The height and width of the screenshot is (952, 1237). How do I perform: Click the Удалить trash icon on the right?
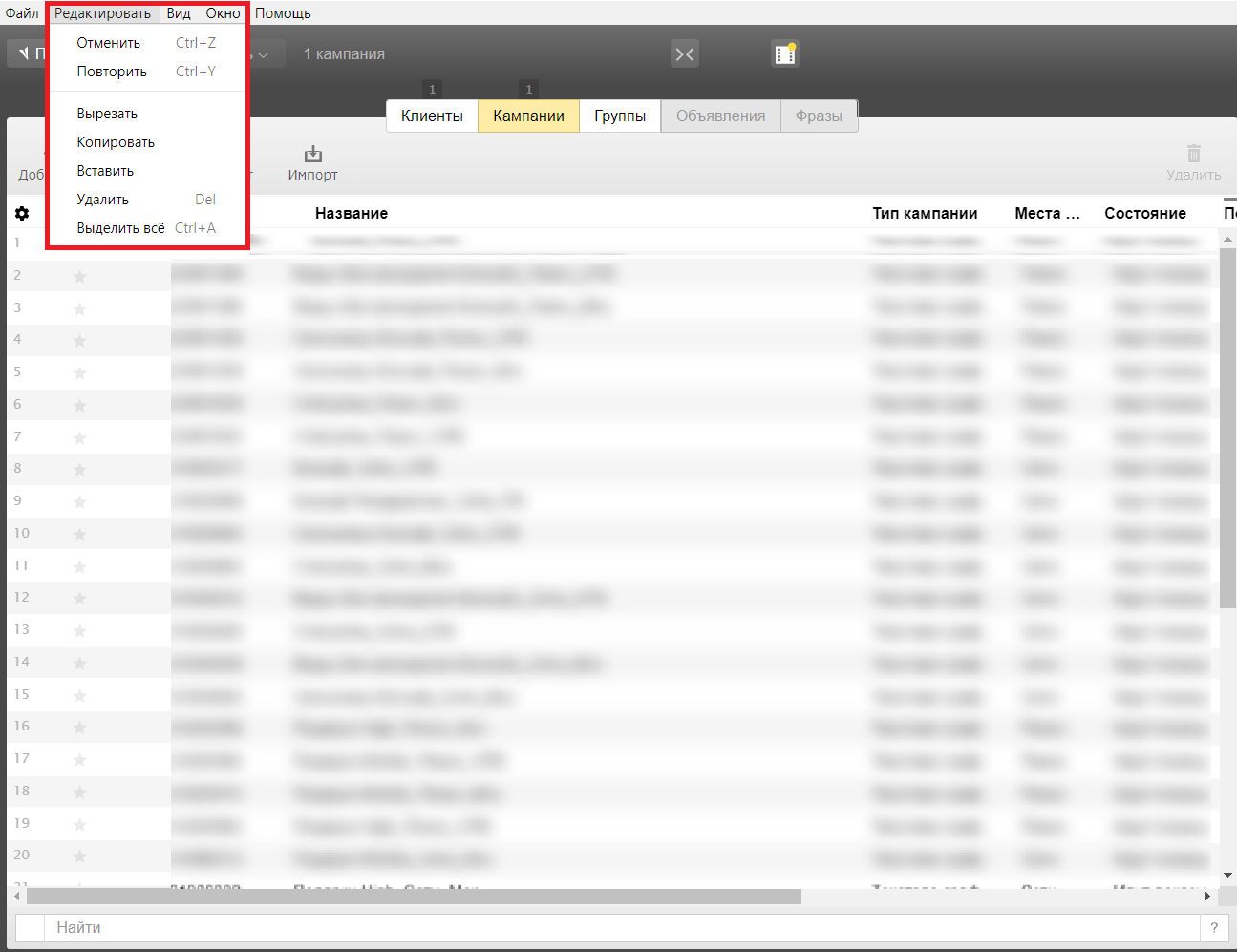click(1193, 155)
